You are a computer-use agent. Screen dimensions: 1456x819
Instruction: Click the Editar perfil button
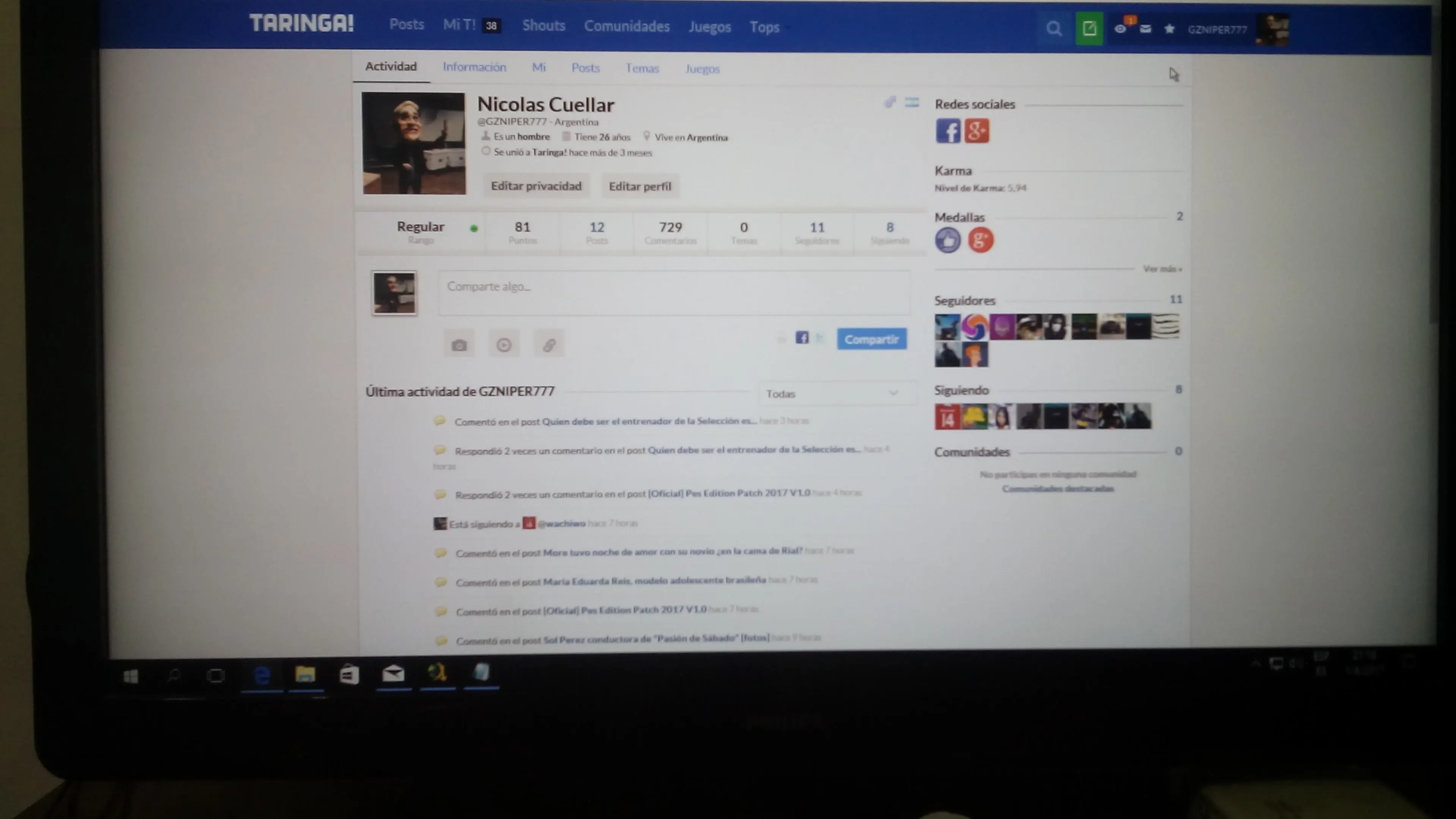tap(640, 187)
